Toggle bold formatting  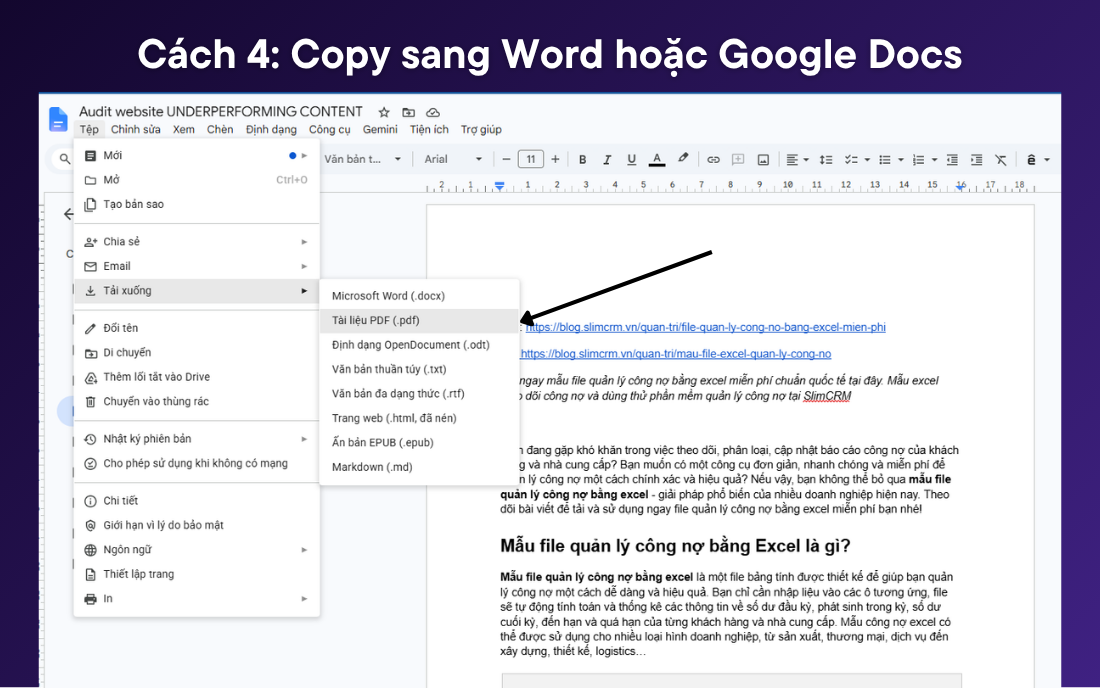click(x=582, y=159)
